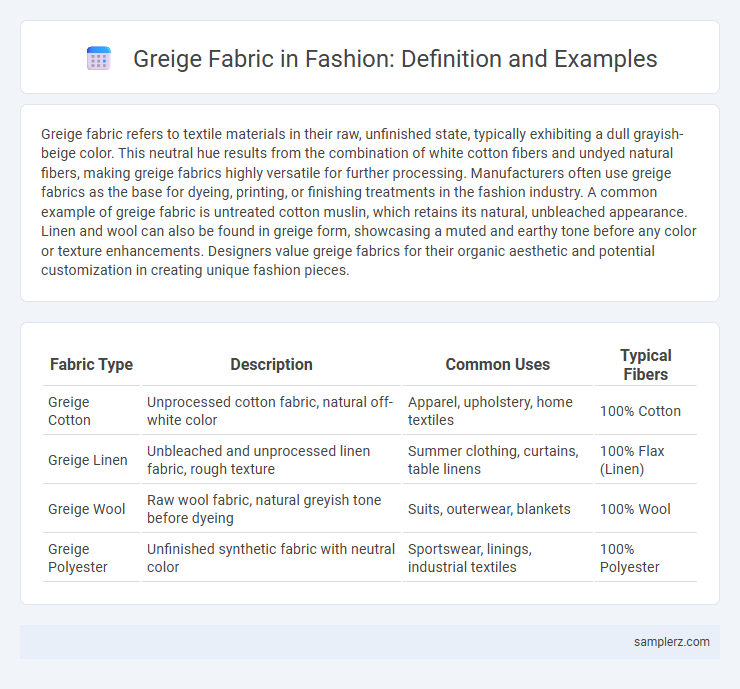
Task: Click the calendar grid icon beside the title
Action: click(99, 59)
